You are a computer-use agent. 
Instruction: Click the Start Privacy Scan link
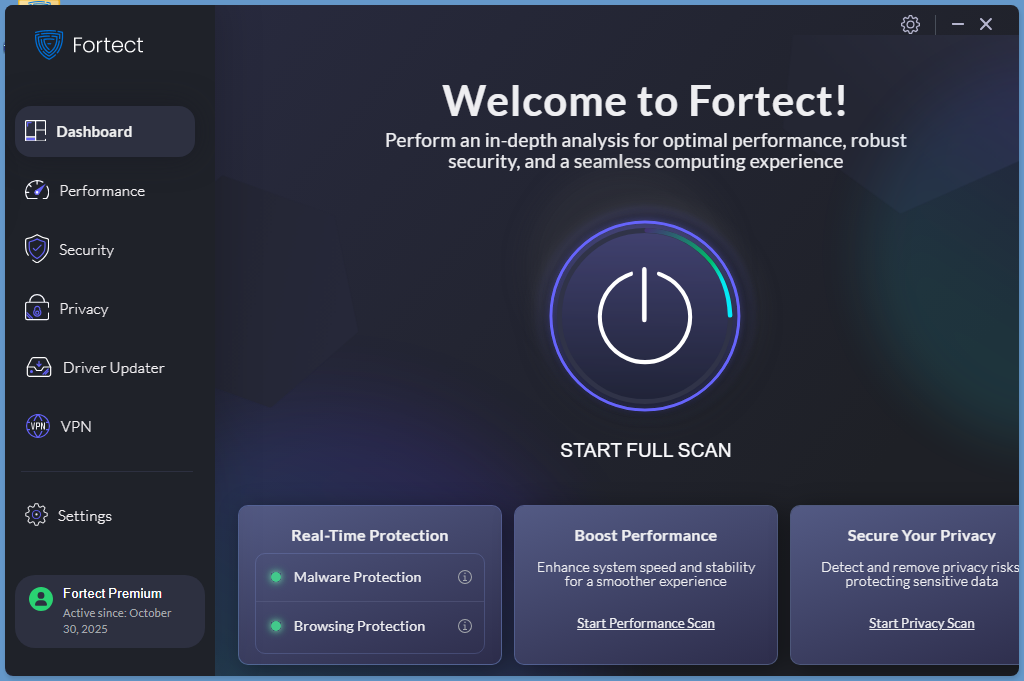tap(921, 623)
